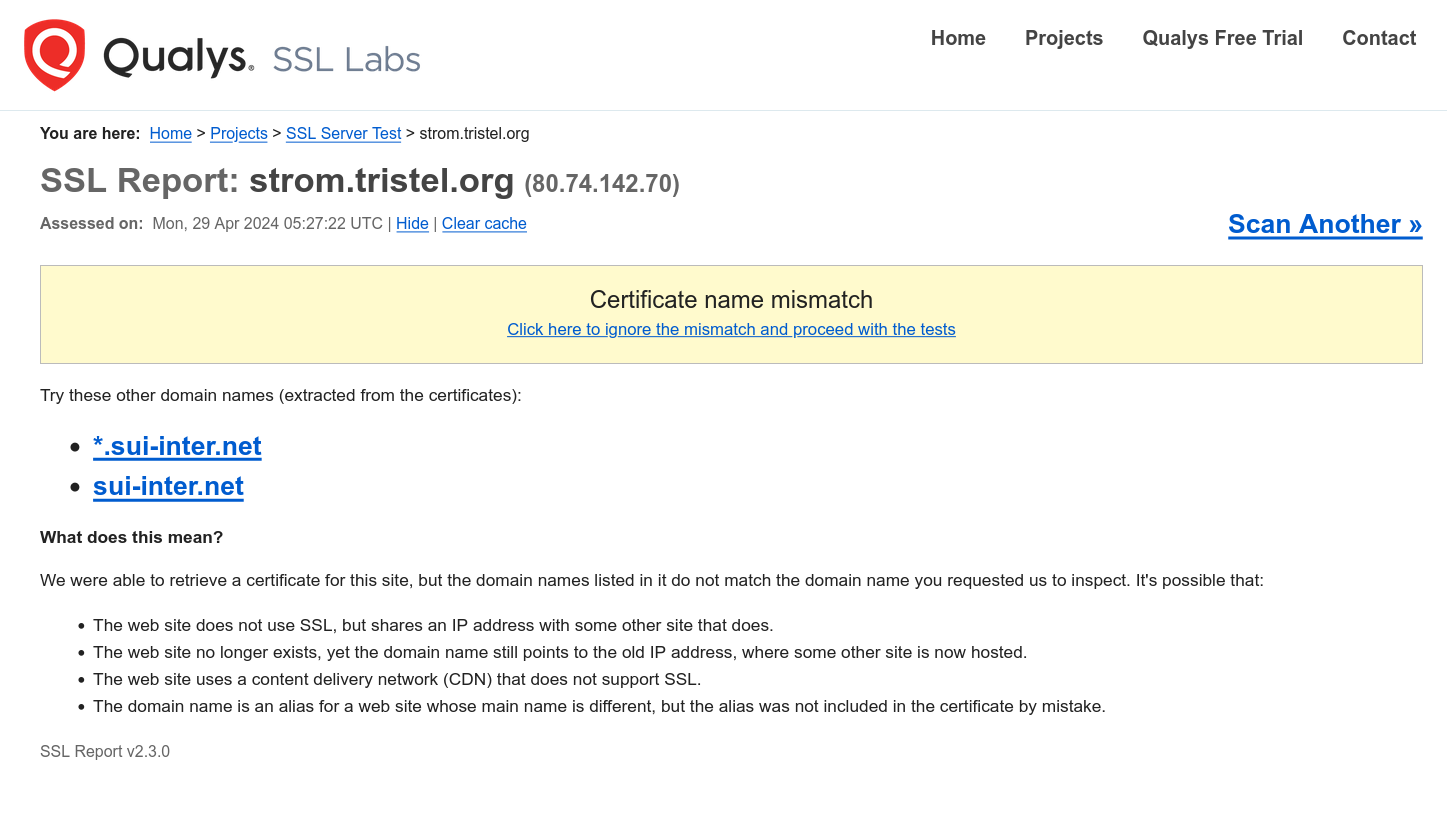Open the SSL Server Test breadcrumb

[343, 134]
